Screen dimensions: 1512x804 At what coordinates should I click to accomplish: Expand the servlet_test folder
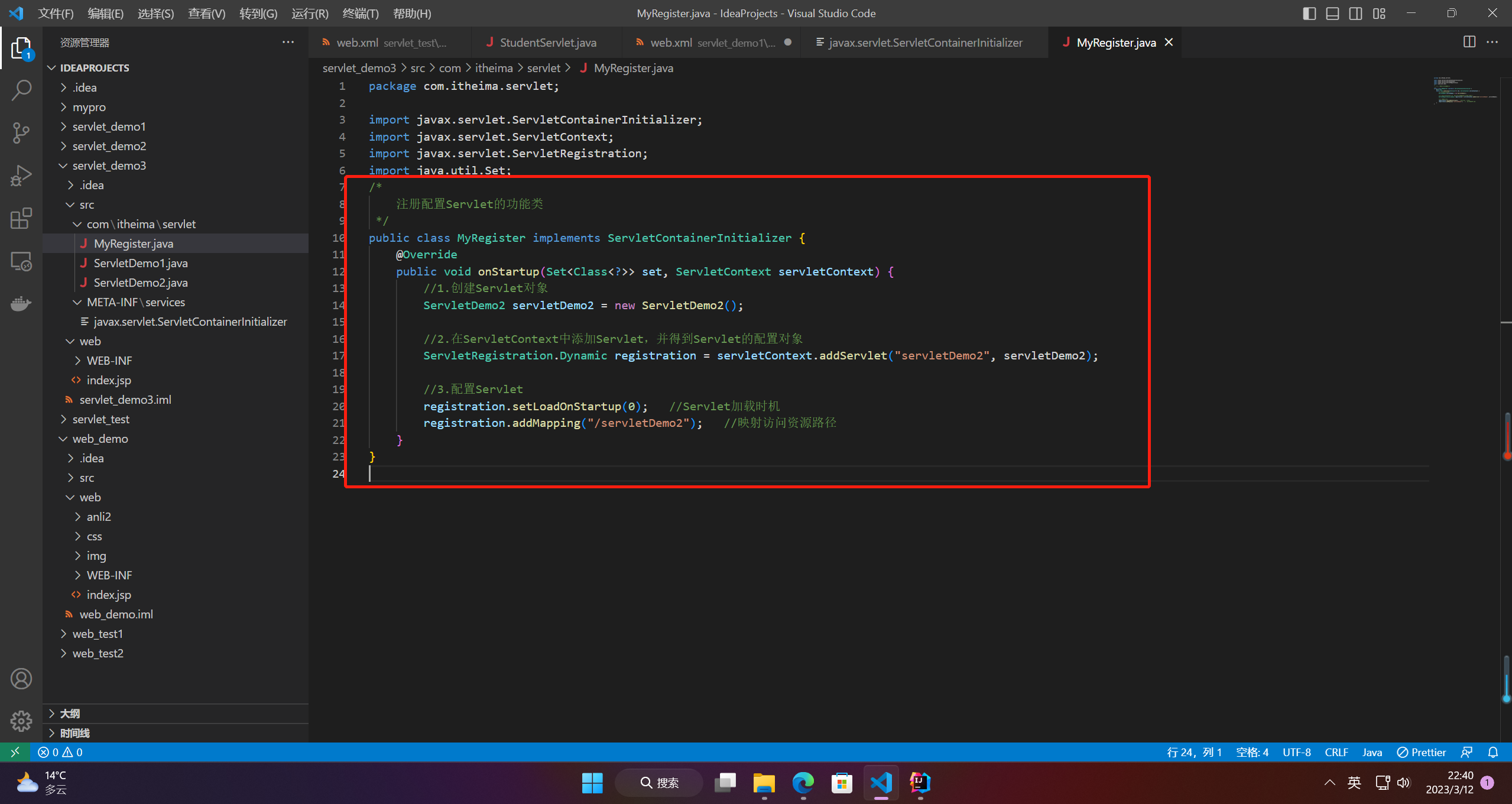point(100,419)
